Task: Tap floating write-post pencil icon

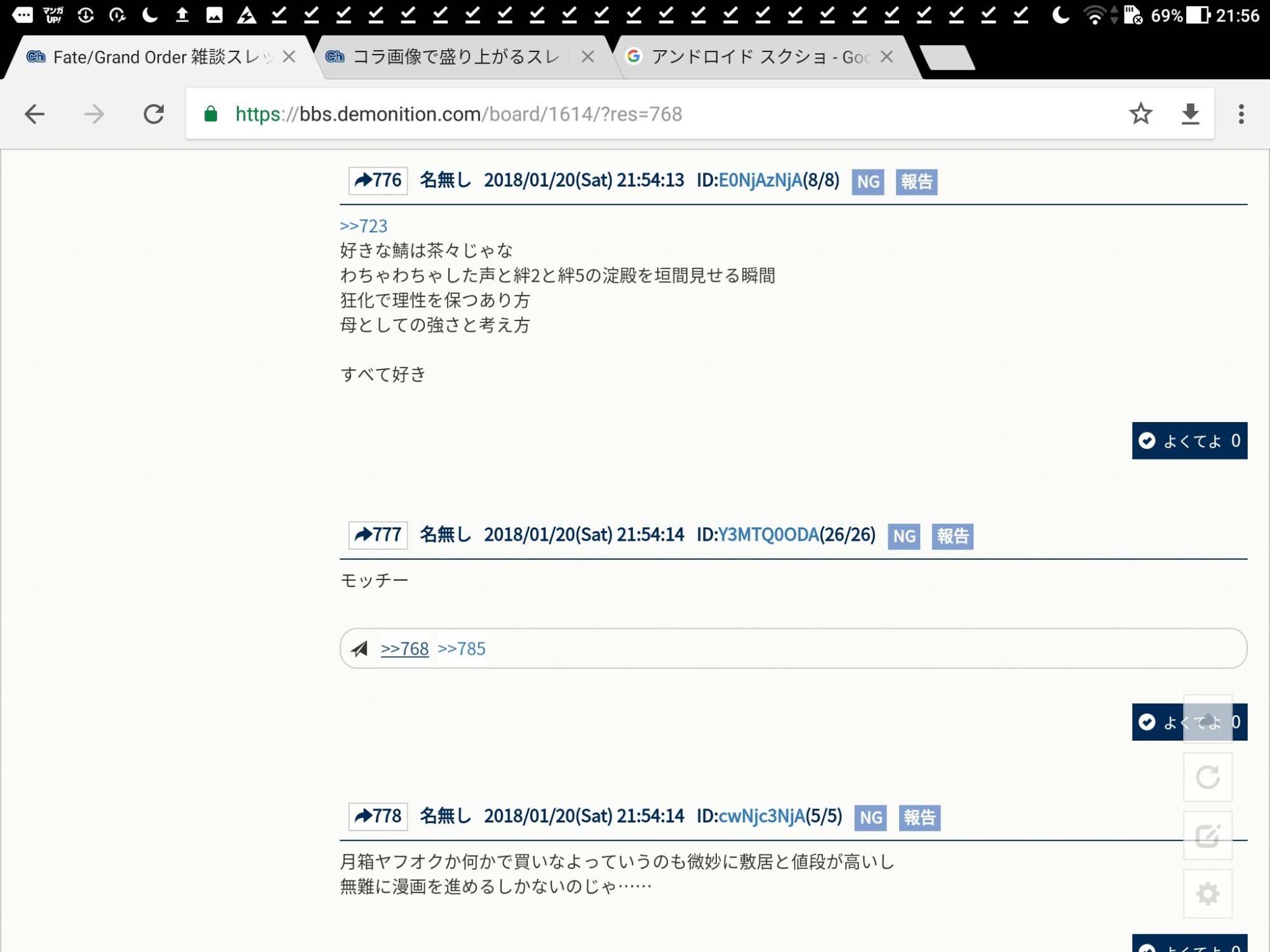Action: (x=1207, y=836)
